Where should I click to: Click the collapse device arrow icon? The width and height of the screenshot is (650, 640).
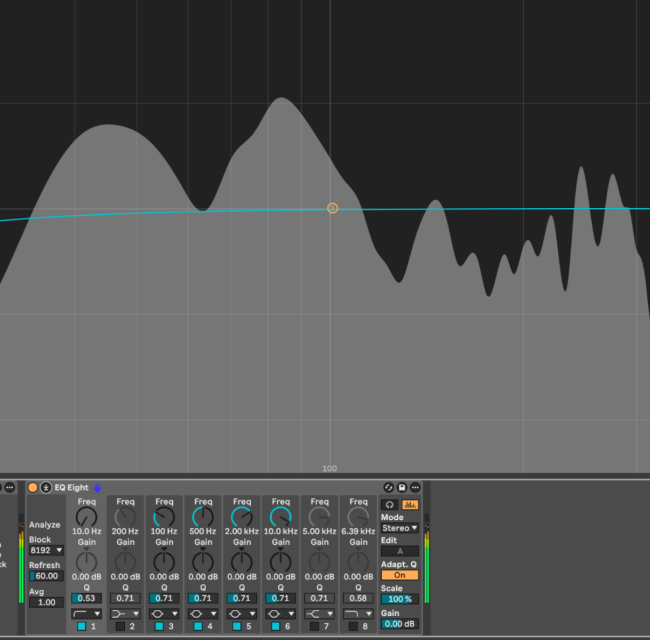46,487
